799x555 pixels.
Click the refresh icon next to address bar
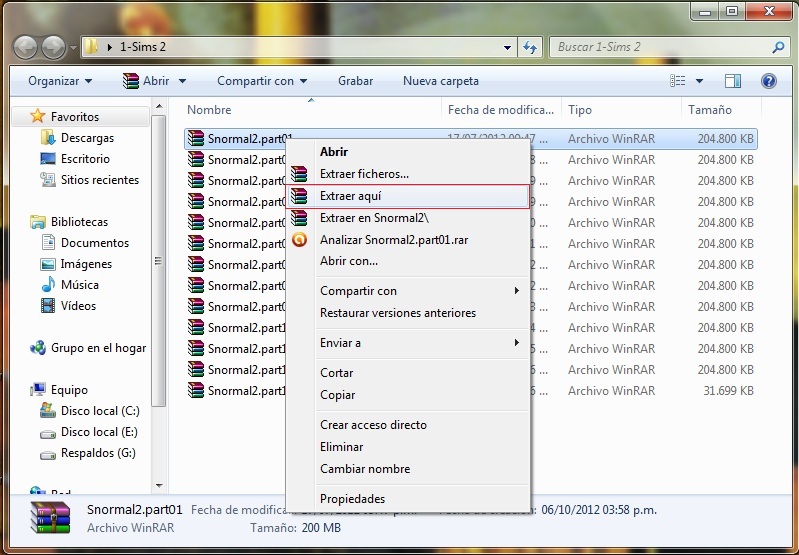point(530,47)
